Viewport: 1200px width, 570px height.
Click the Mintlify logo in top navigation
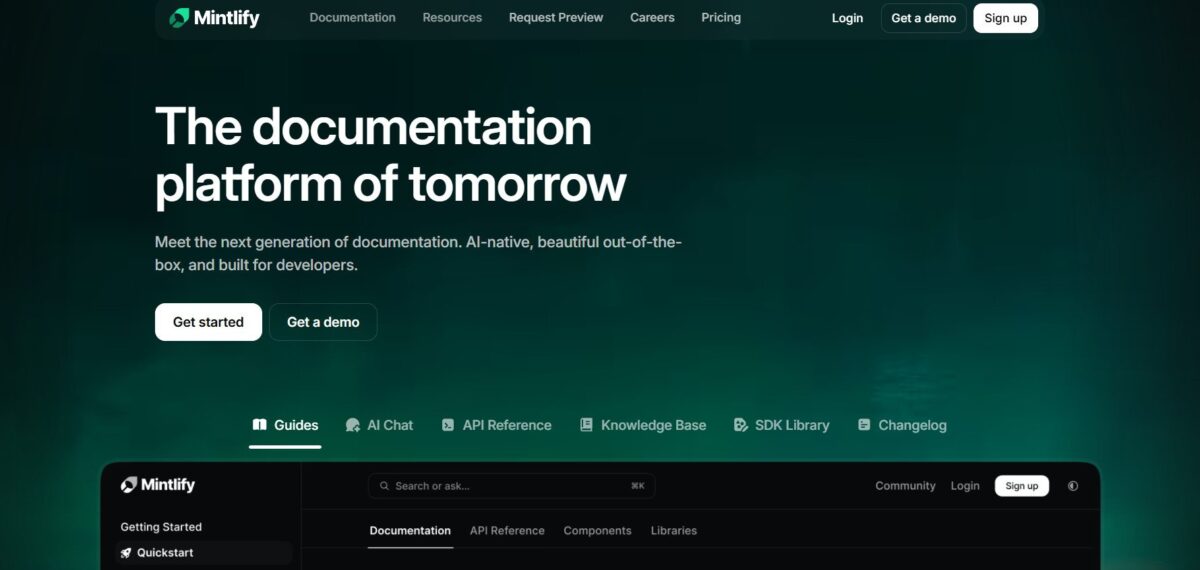pyautogui.click(x=214, y=18)
